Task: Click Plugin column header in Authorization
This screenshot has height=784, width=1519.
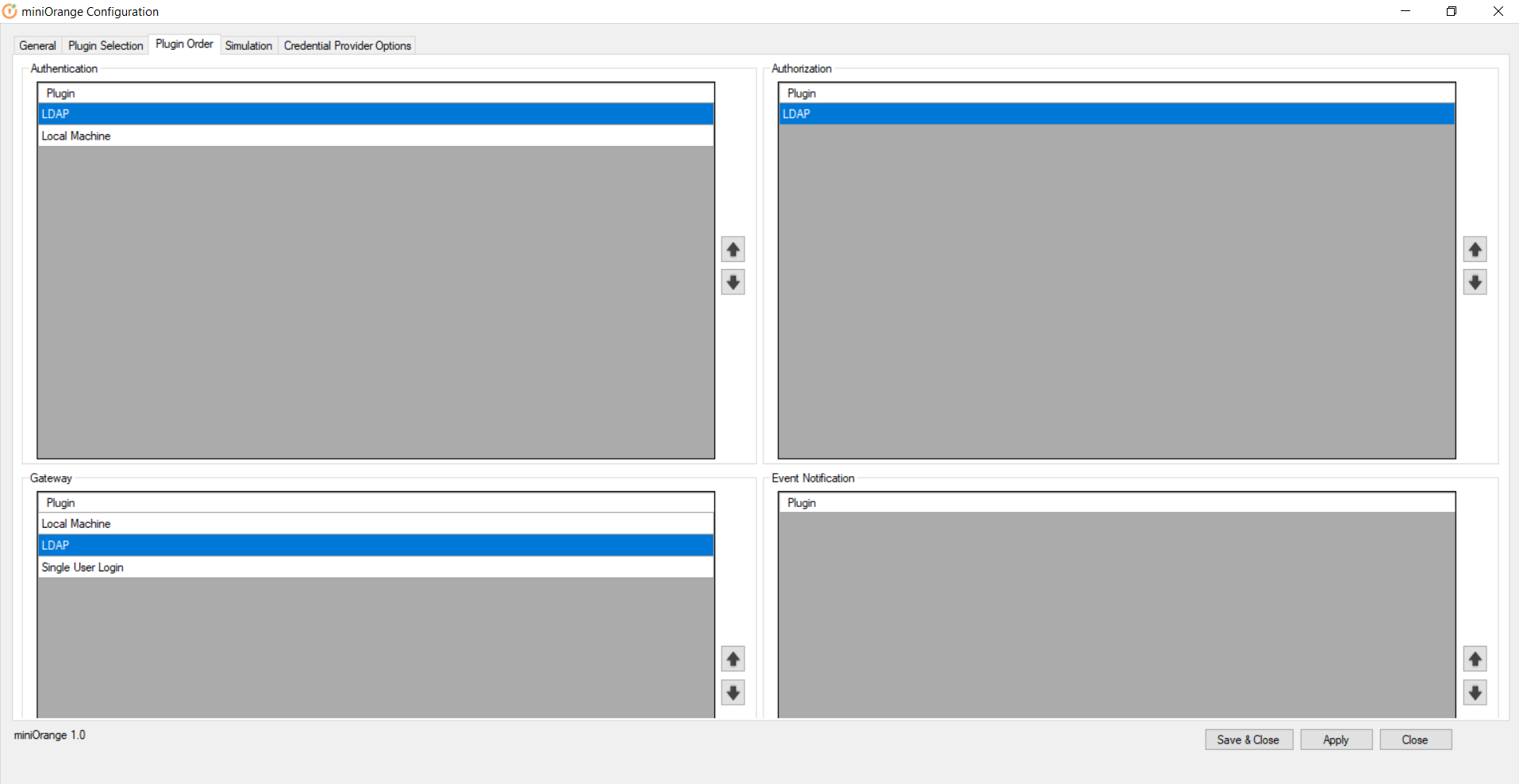Action: click(x=1117, y=93)
